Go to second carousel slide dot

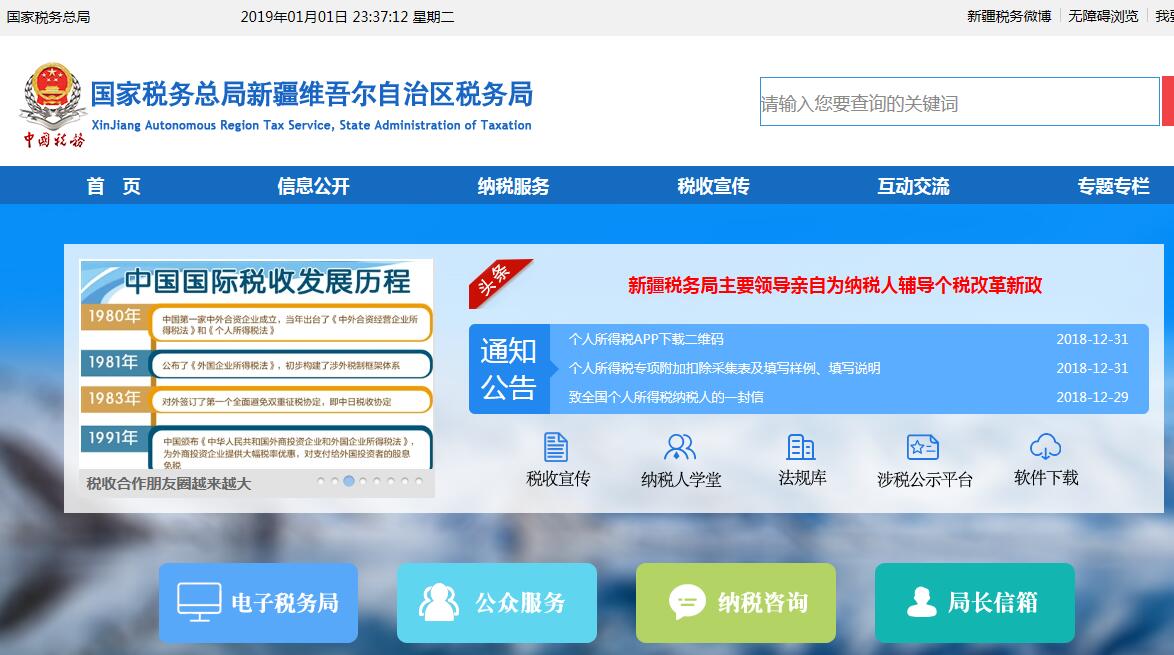[335, 481]
